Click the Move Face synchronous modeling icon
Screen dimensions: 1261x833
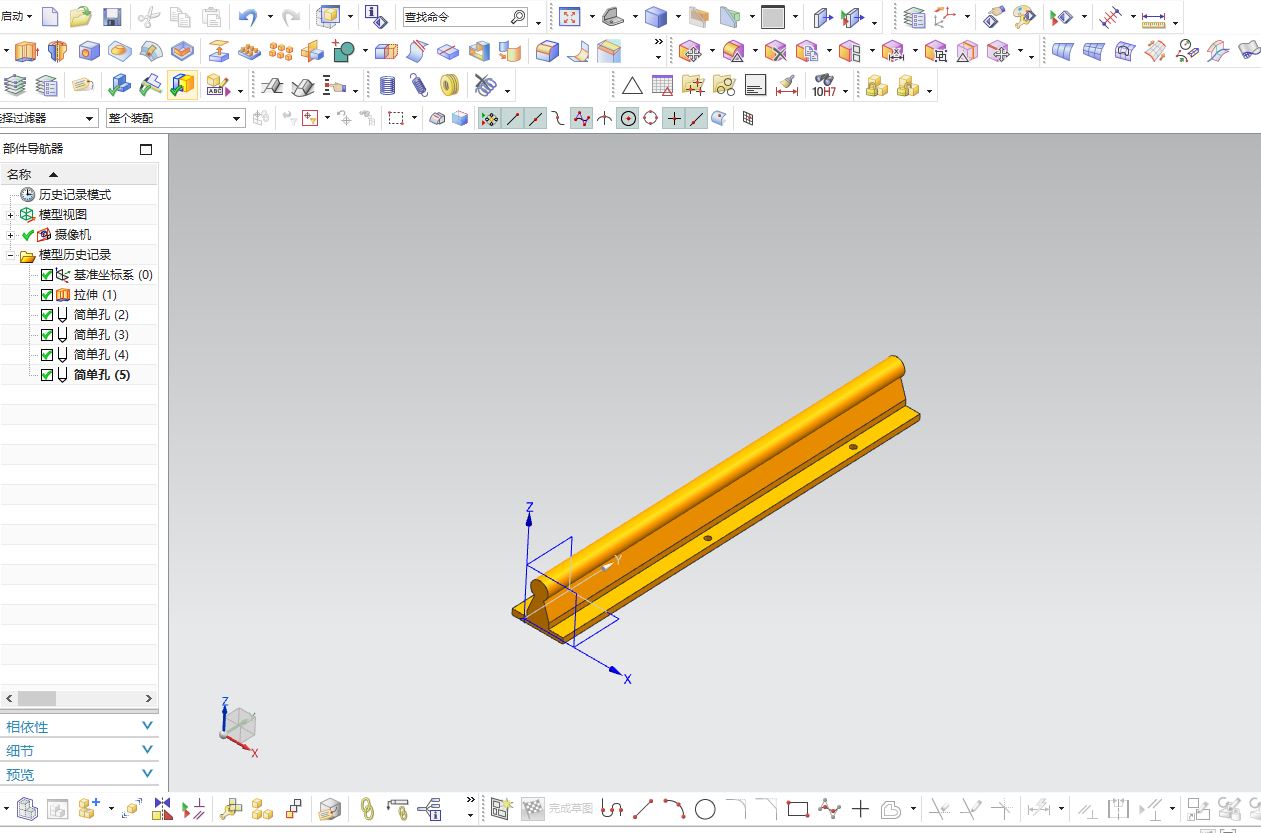click(x=689, y=50)
